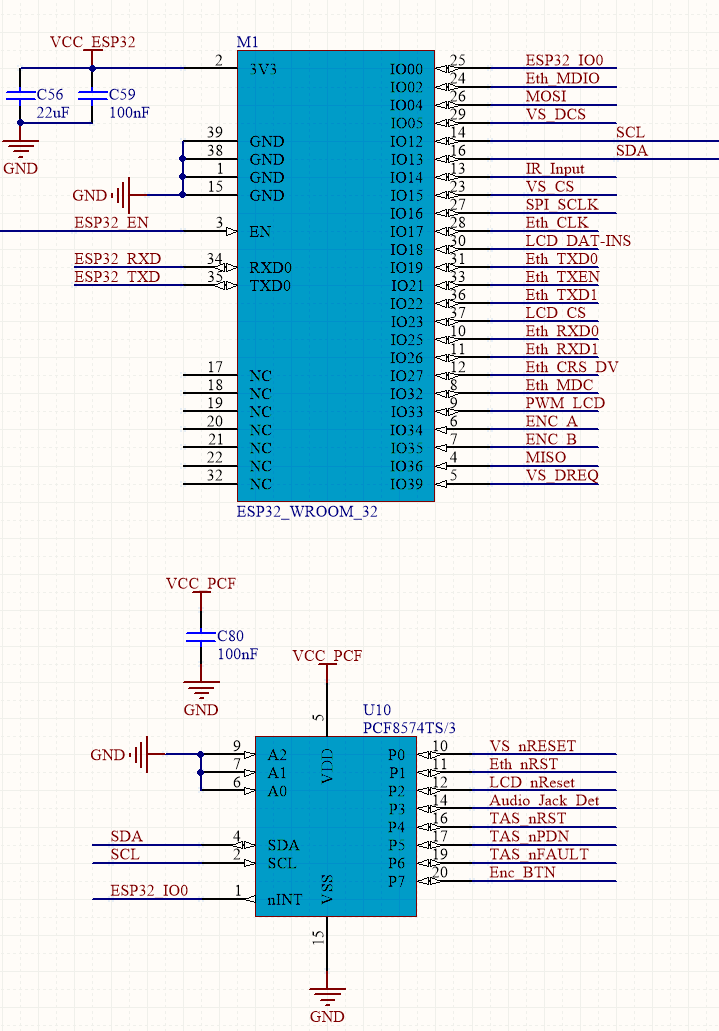Click capacitor C56 22uF symbol

[x=20, y=95]
